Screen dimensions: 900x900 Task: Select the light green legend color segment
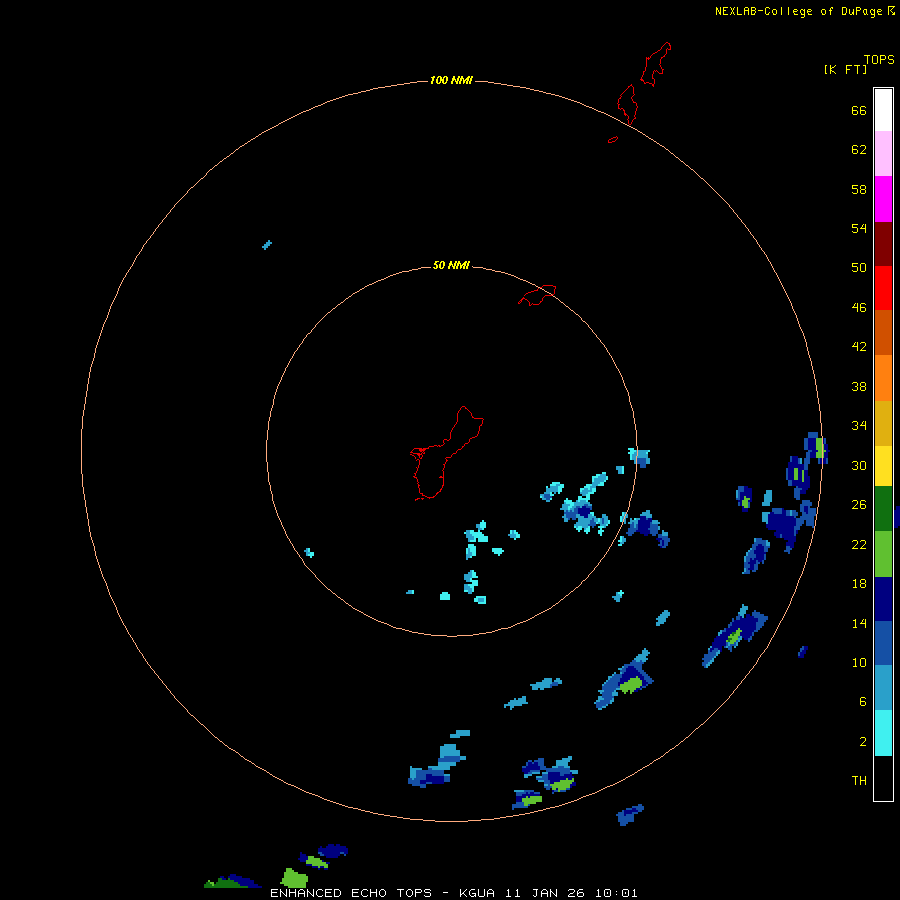tap(883, 554)
